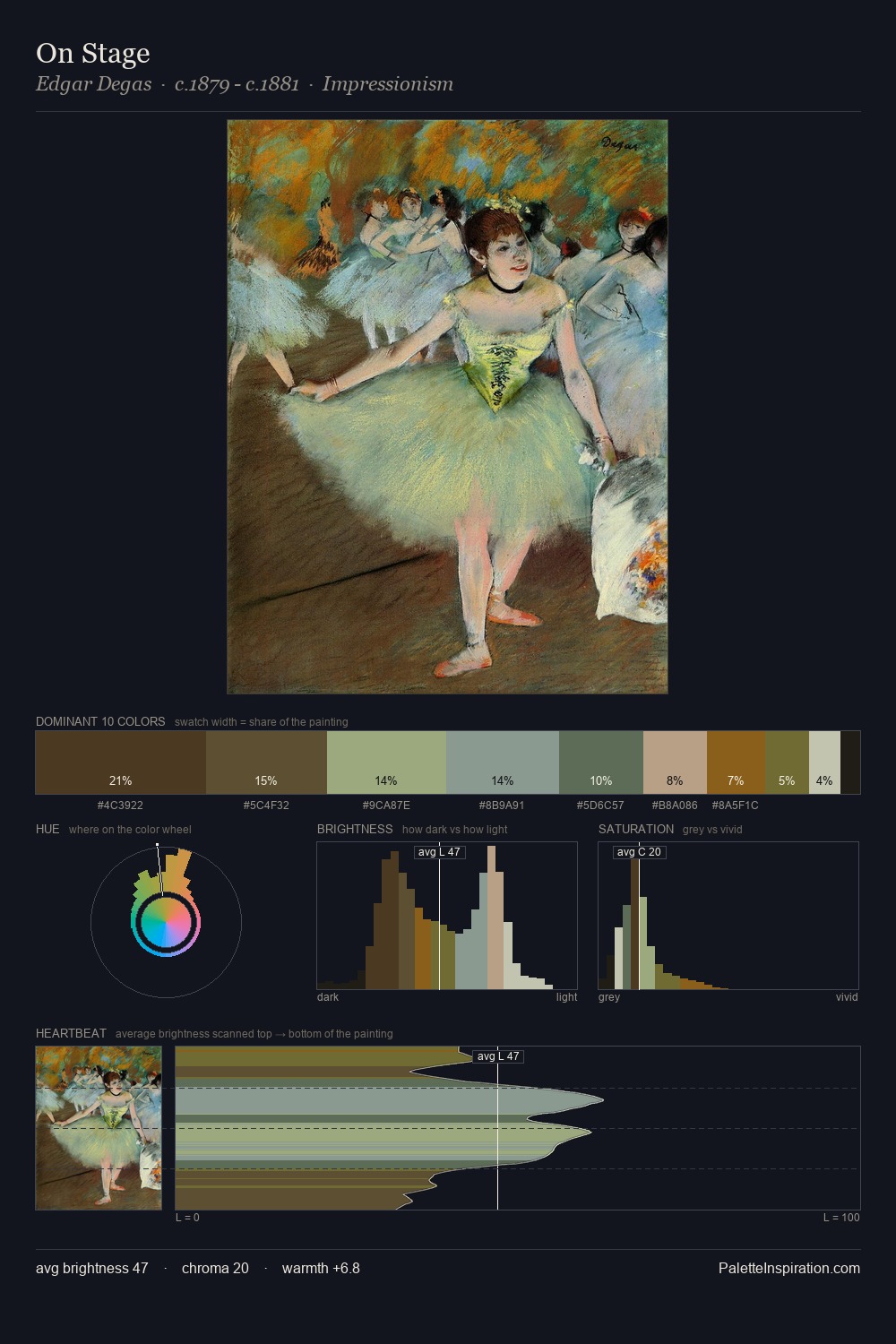Screen dimensions: 896x1344
Task: Click the 'light' axis label under Brightness
Action: pos(566,997)
